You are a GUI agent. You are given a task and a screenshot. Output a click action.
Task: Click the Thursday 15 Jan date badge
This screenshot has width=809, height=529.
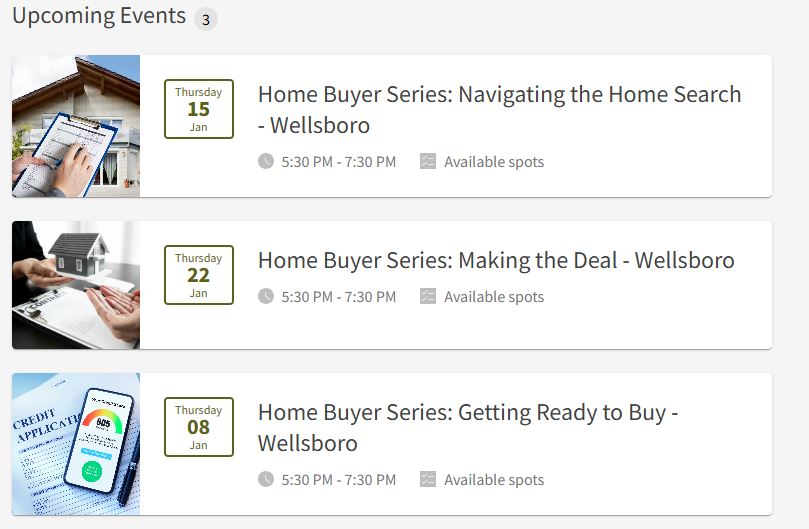click(x=199, y=109)
